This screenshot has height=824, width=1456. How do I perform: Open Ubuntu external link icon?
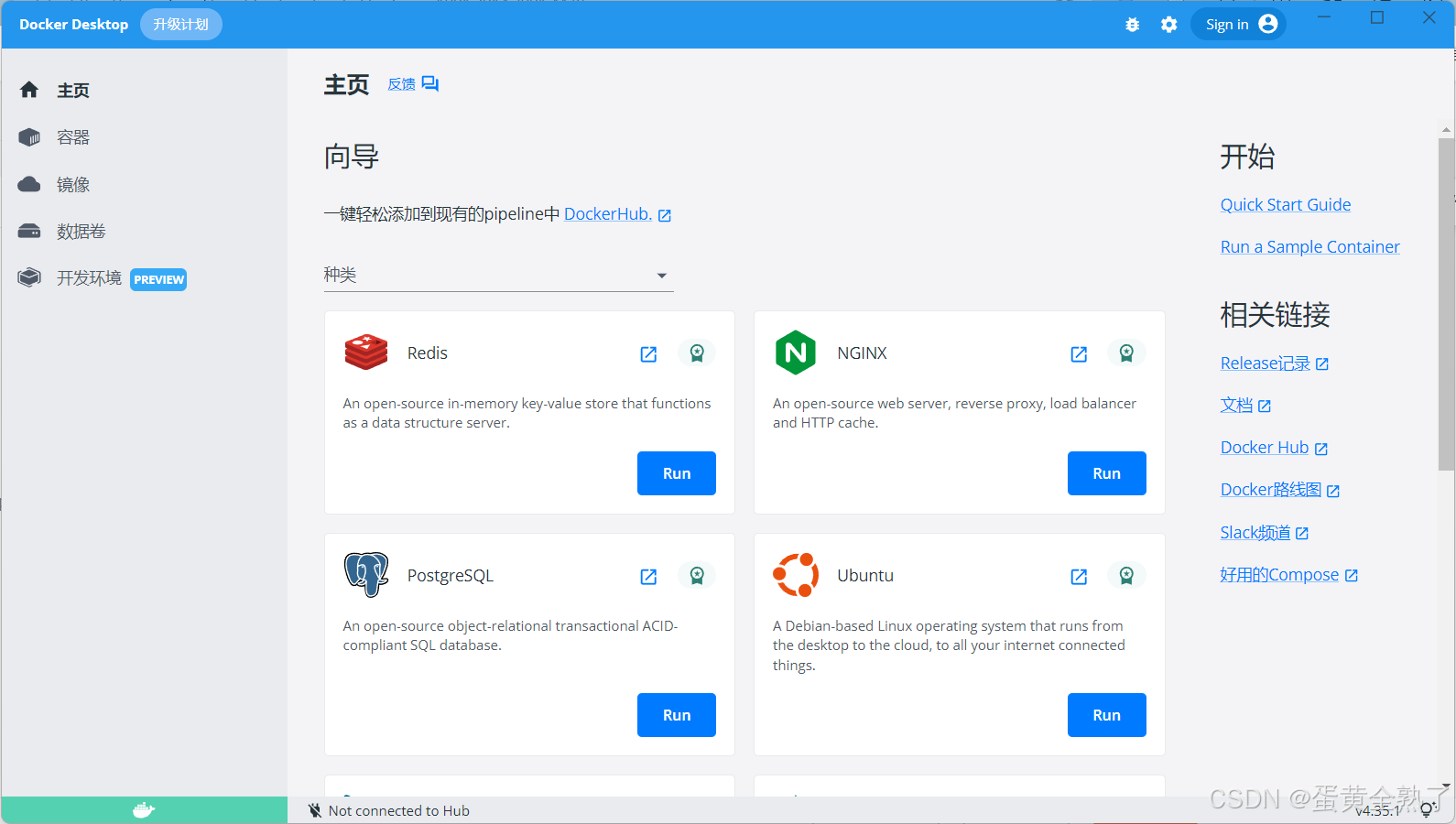tap(1079, 577)
